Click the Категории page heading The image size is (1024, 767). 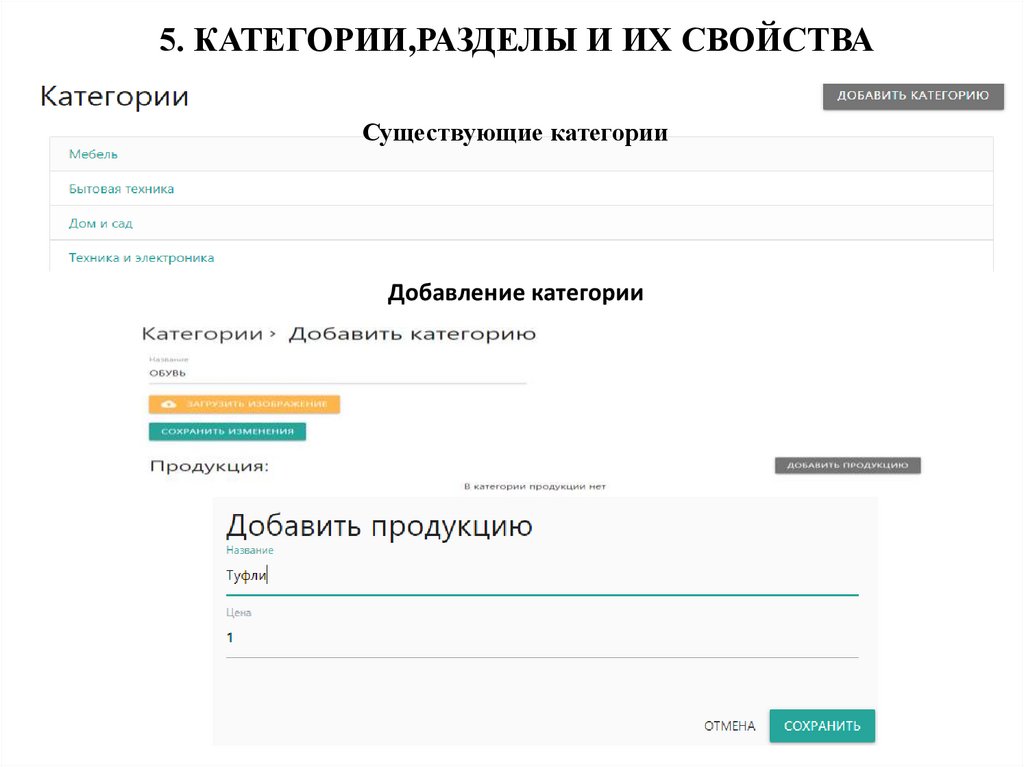pos(113,96)
